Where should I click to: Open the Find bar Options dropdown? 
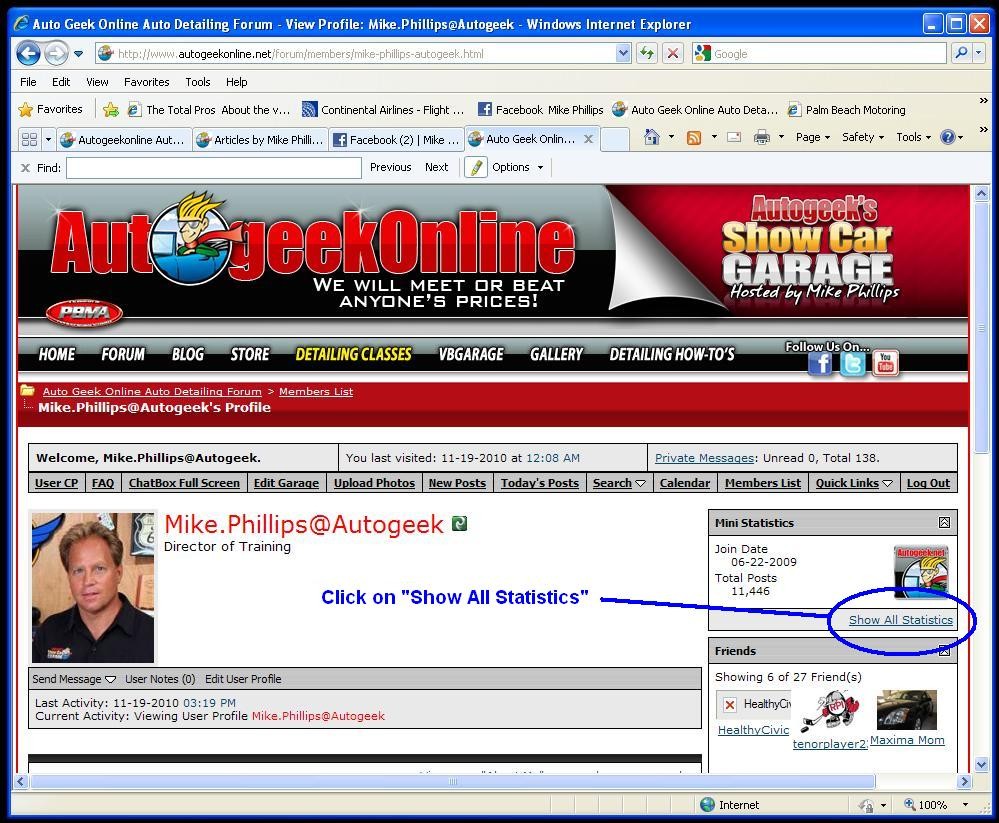pos(517,167)
